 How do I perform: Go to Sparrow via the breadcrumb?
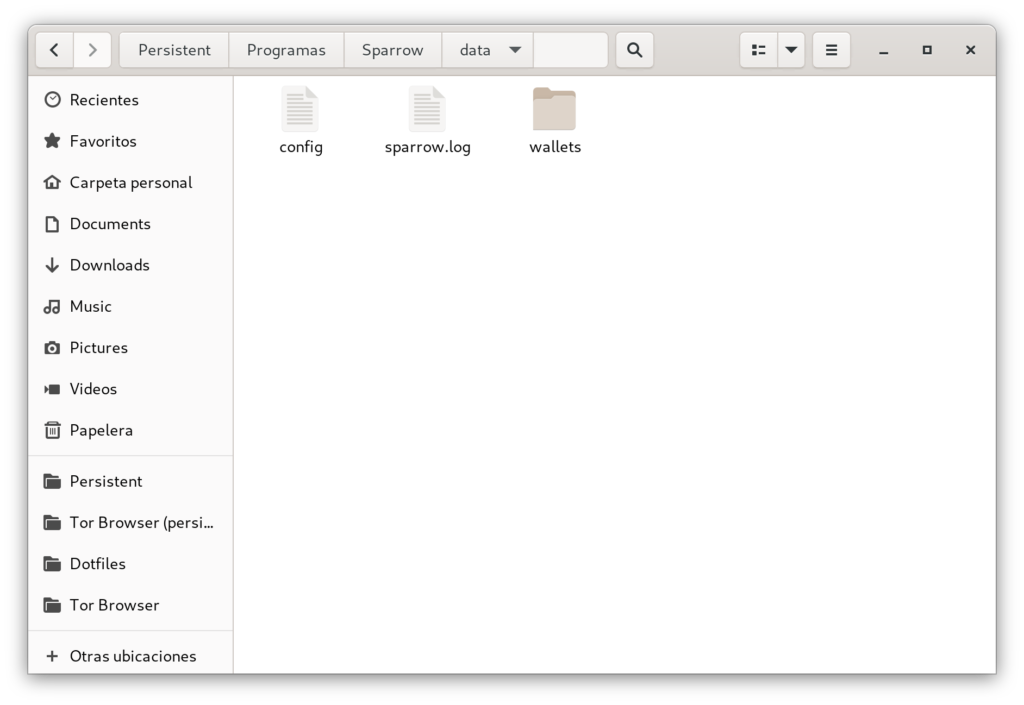(392, 49)
